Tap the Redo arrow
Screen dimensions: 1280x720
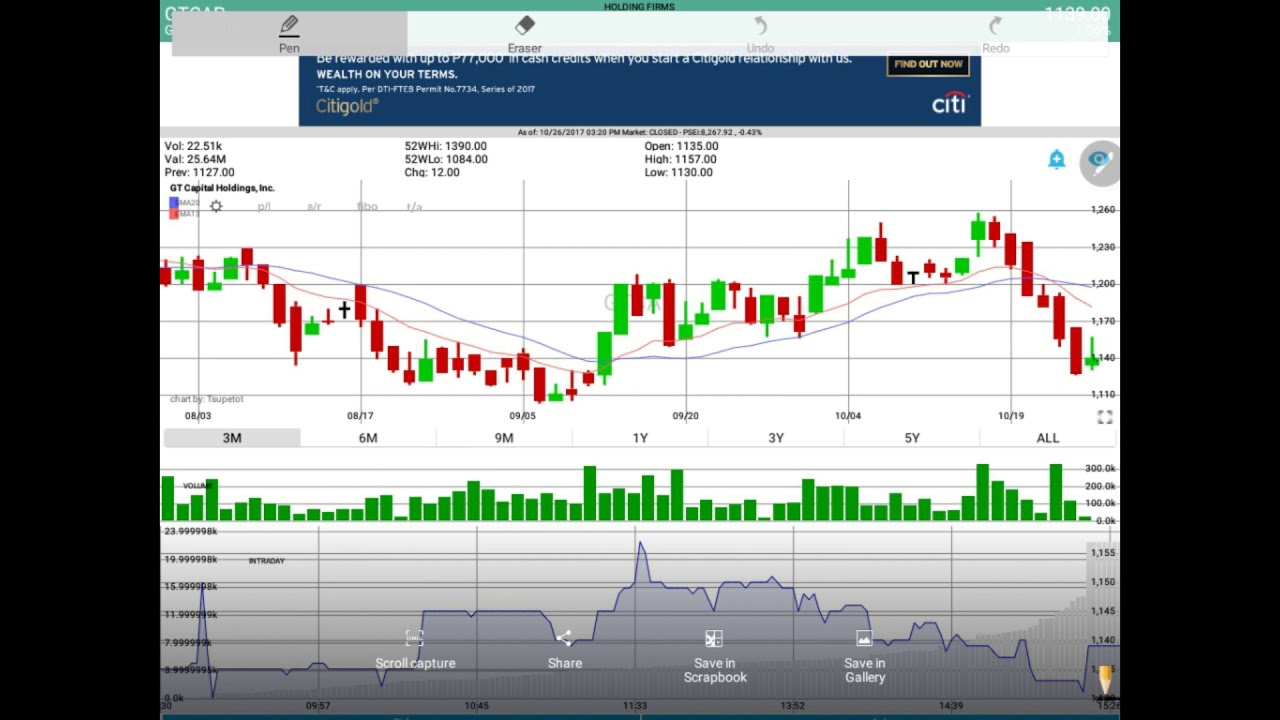995,33
